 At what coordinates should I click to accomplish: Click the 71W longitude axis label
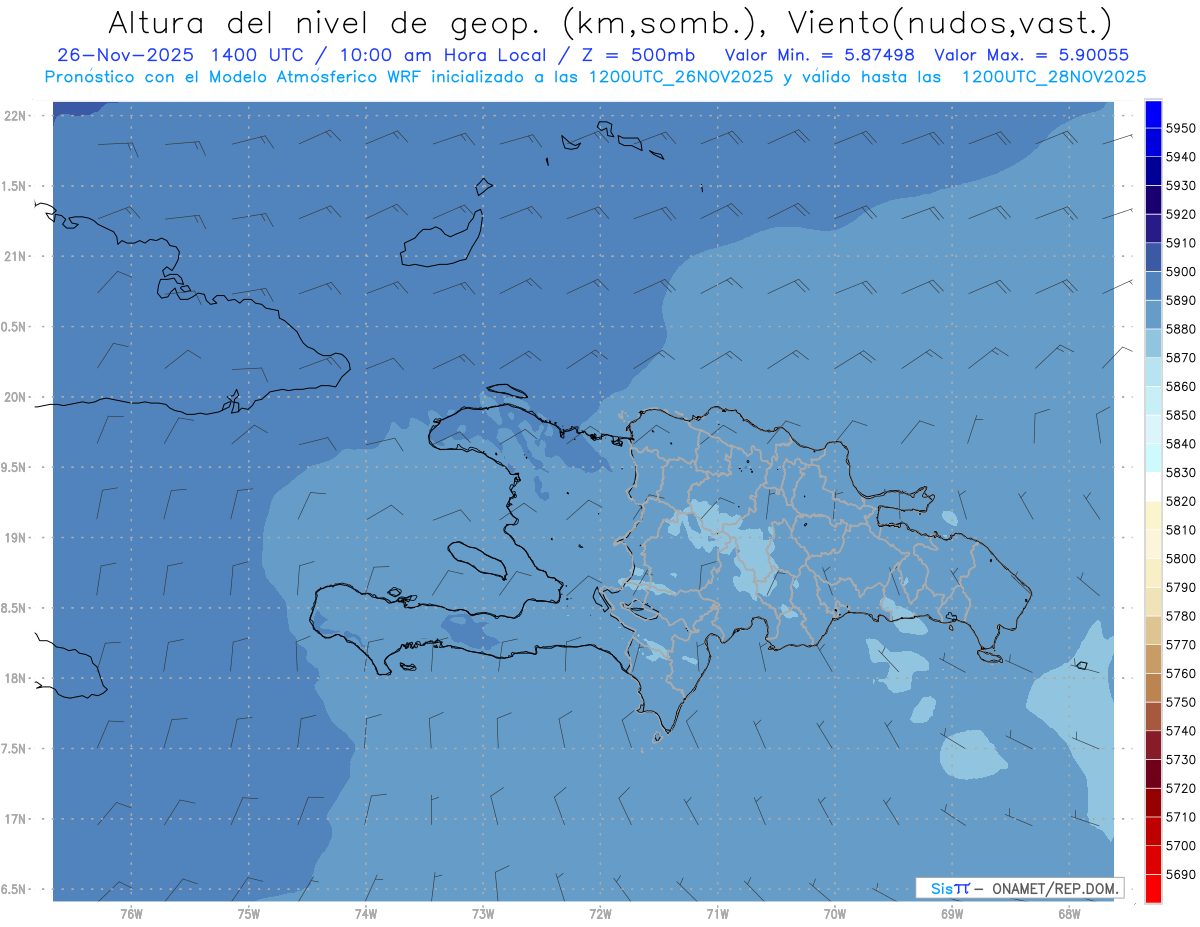[x=717, y=914]
